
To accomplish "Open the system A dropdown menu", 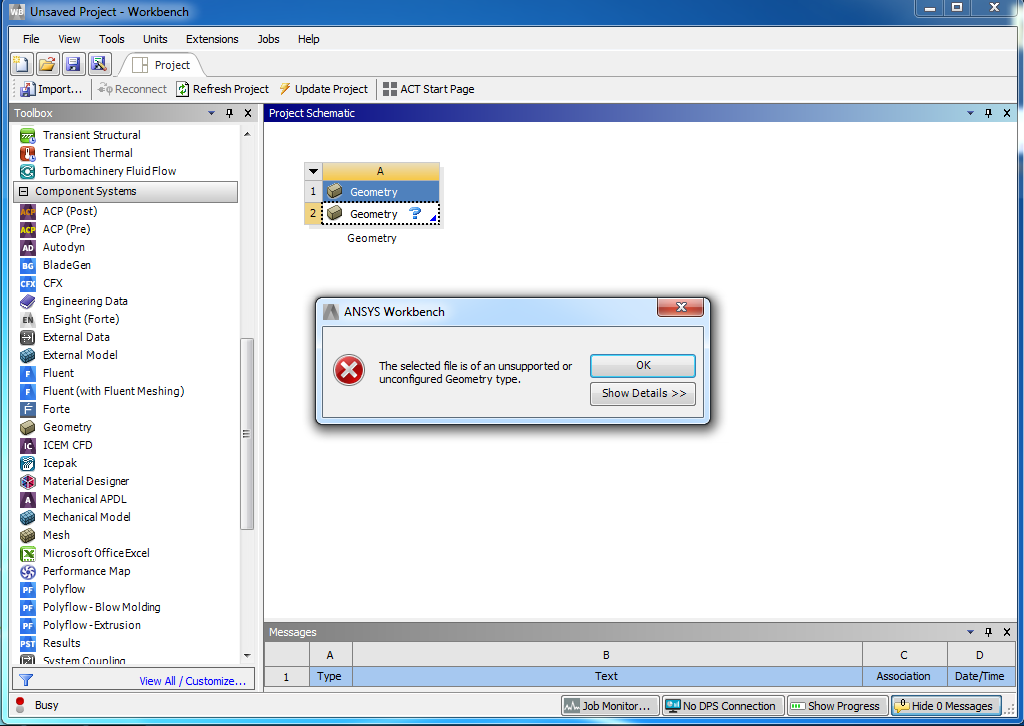I will click(x=313, y=172).
